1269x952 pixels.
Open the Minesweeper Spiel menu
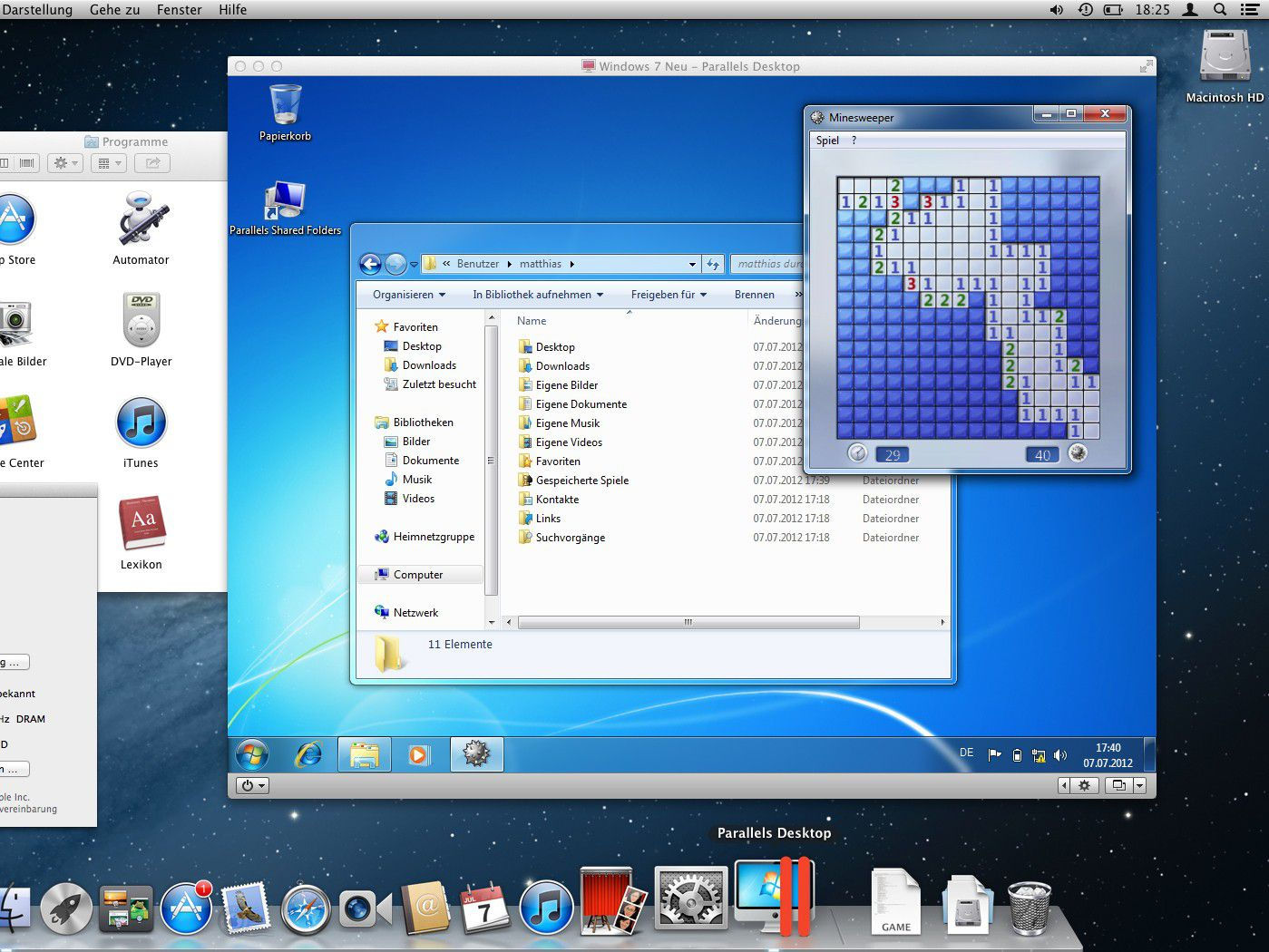tap(827, 141)
